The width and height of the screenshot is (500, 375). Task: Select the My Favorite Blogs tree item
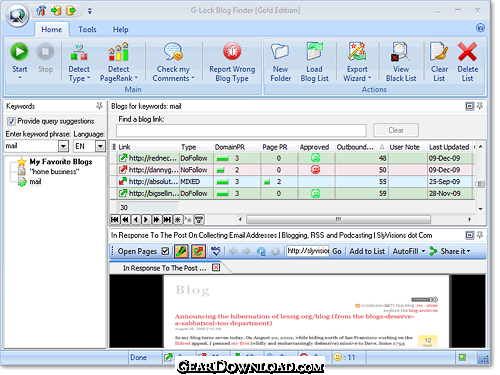61,162
